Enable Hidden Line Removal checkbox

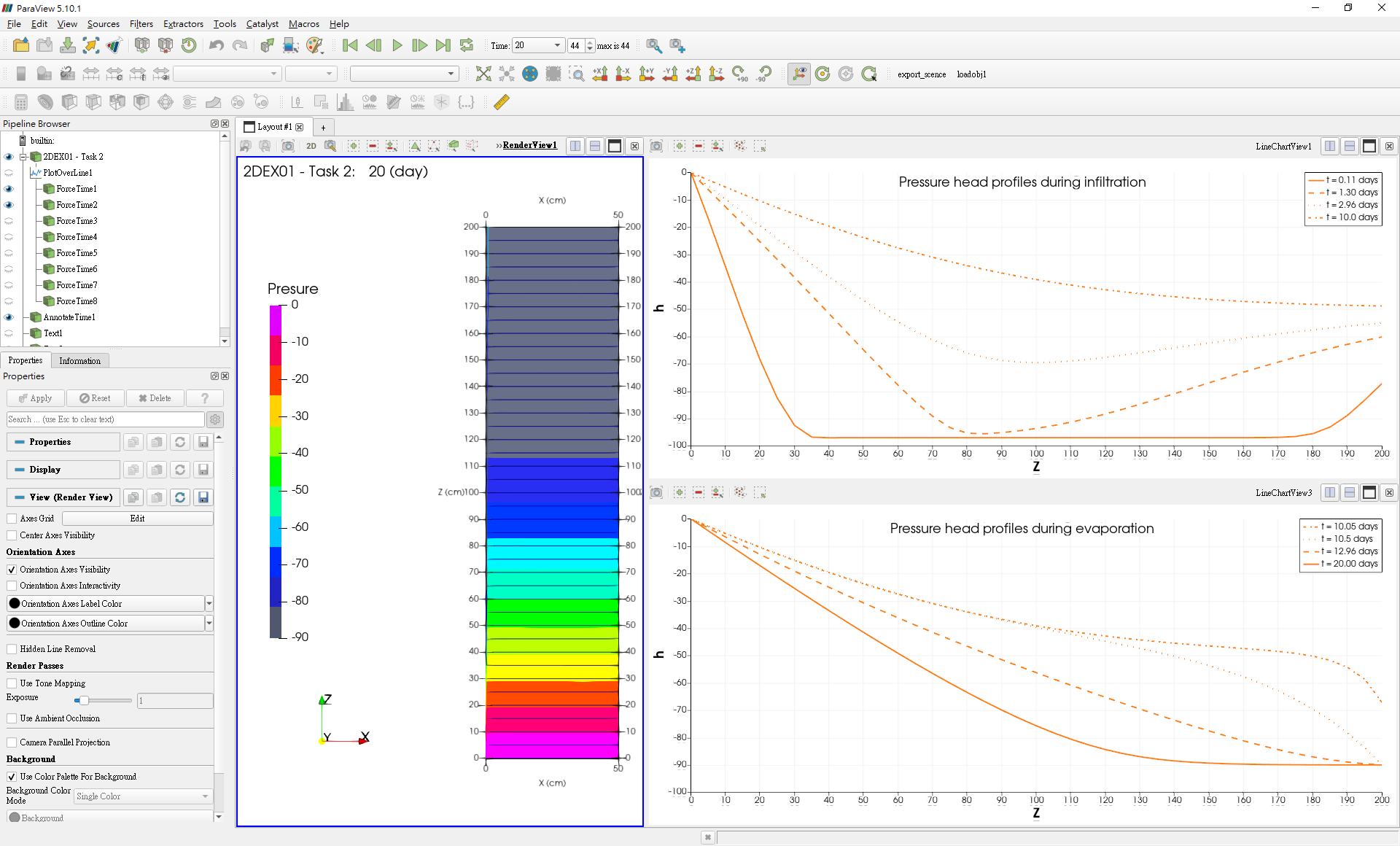click(x=14, y=648)
